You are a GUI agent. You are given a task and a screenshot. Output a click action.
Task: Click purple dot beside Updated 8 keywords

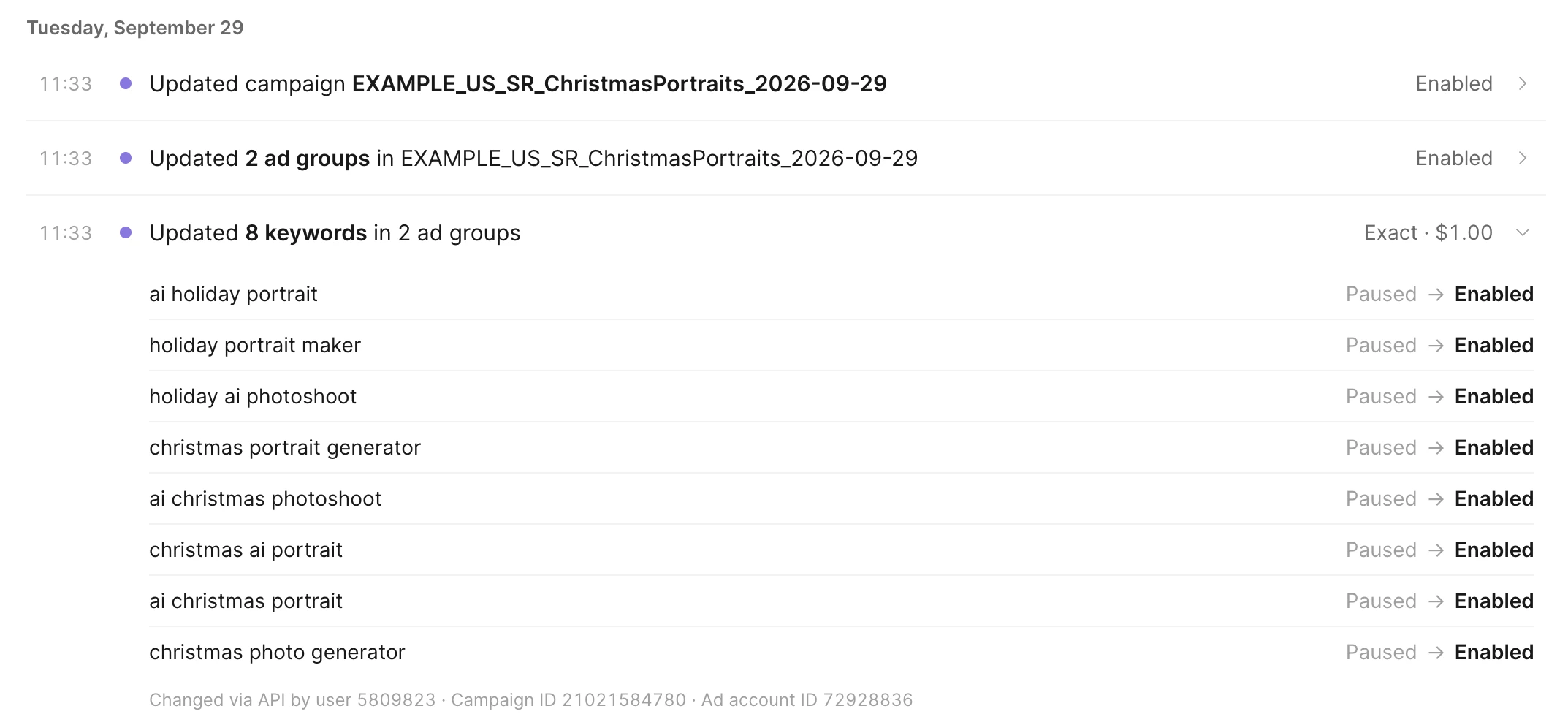point(126,233)
